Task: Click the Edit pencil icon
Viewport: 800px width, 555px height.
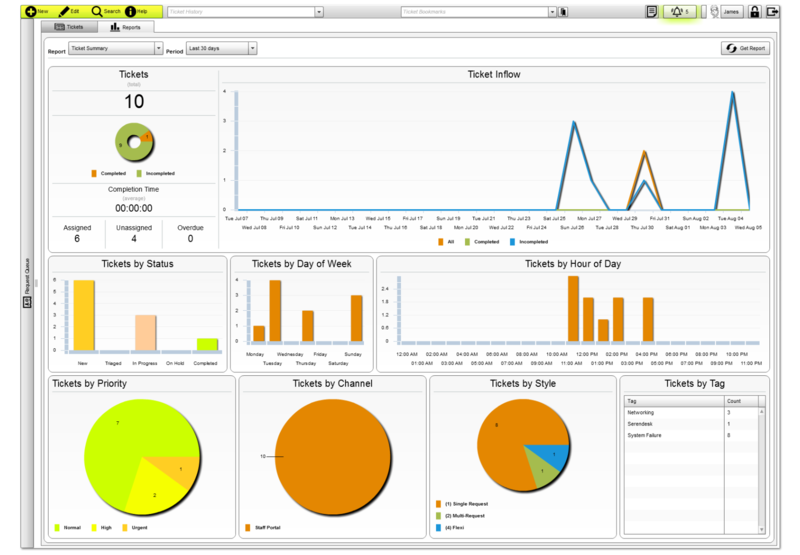Action: coord(64,11)
